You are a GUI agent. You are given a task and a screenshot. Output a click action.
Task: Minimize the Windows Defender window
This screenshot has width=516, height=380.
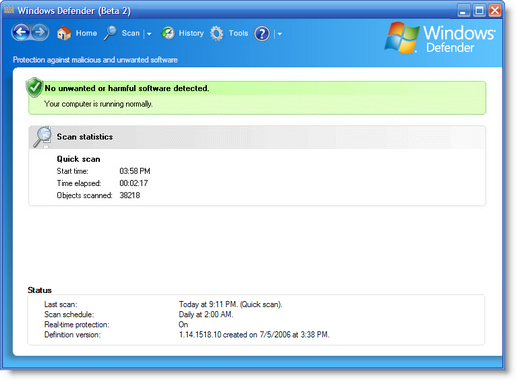pos(463,10)
